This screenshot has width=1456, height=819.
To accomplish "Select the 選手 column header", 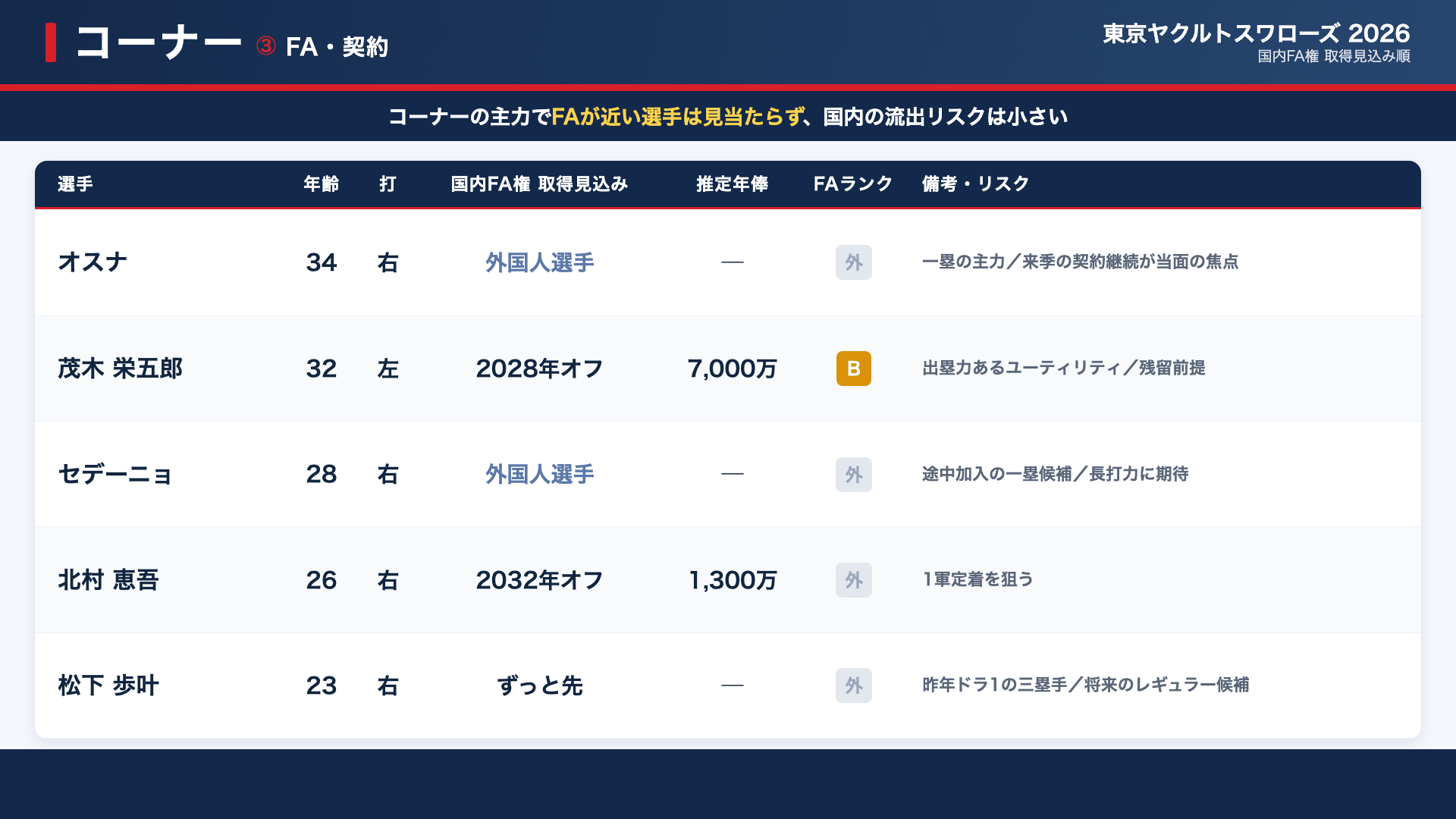I will 75,184.
